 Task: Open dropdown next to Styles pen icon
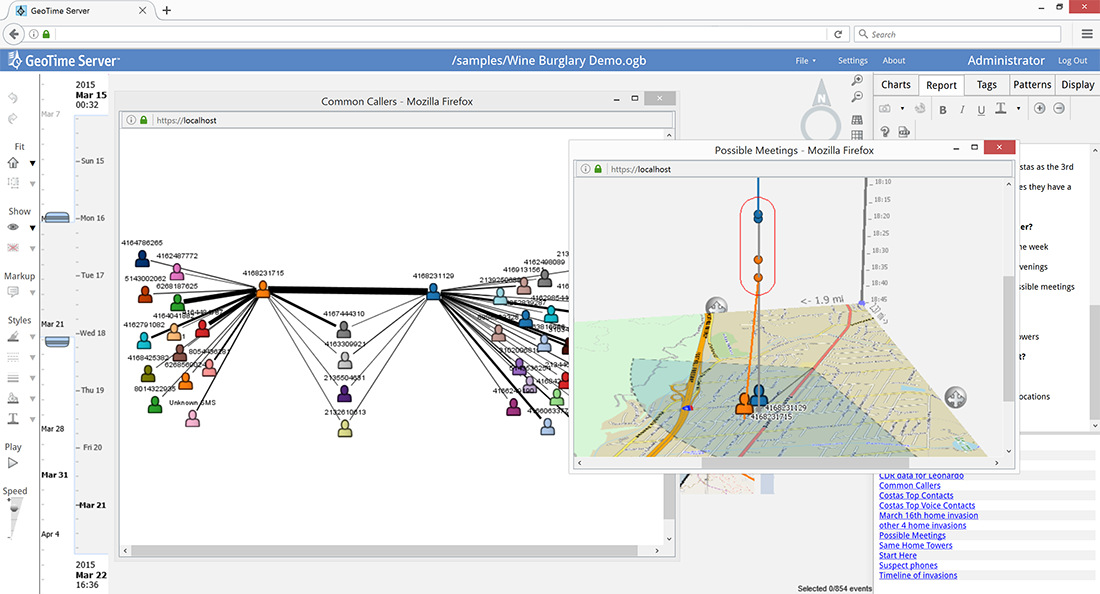(32, 337)
